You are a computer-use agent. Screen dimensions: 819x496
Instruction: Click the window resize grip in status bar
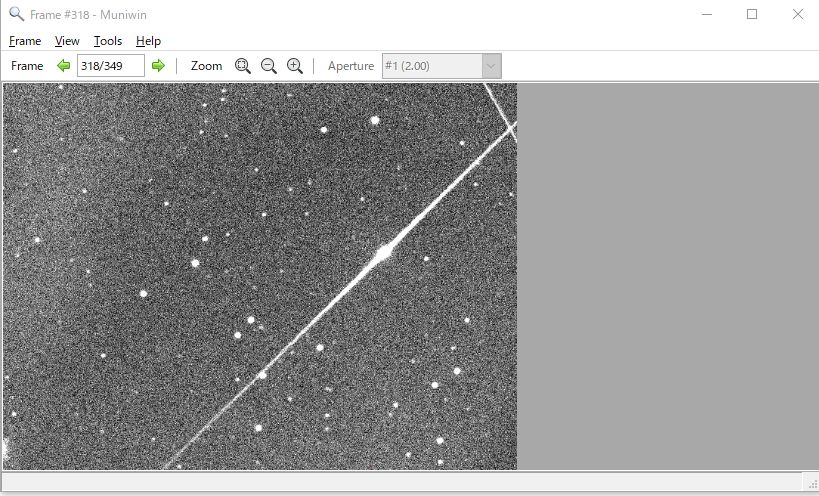812,484
